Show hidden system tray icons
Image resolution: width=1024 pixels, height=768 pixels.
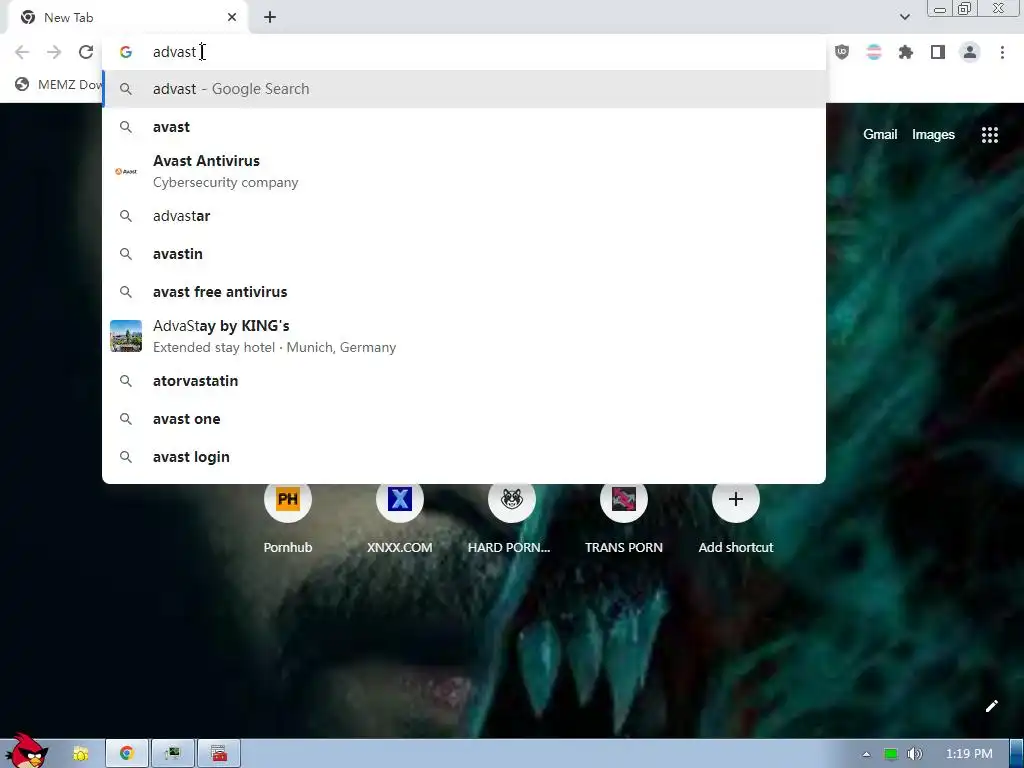tap(866, 754)
